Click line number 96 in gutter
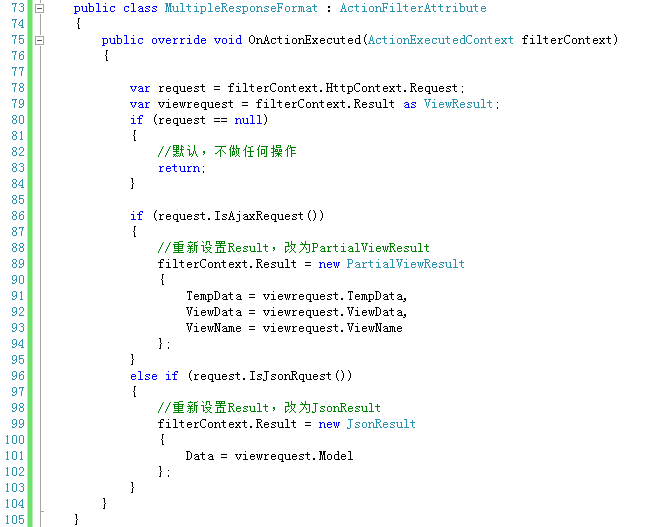This screenshot has width=646, height=527. (18, 376)
